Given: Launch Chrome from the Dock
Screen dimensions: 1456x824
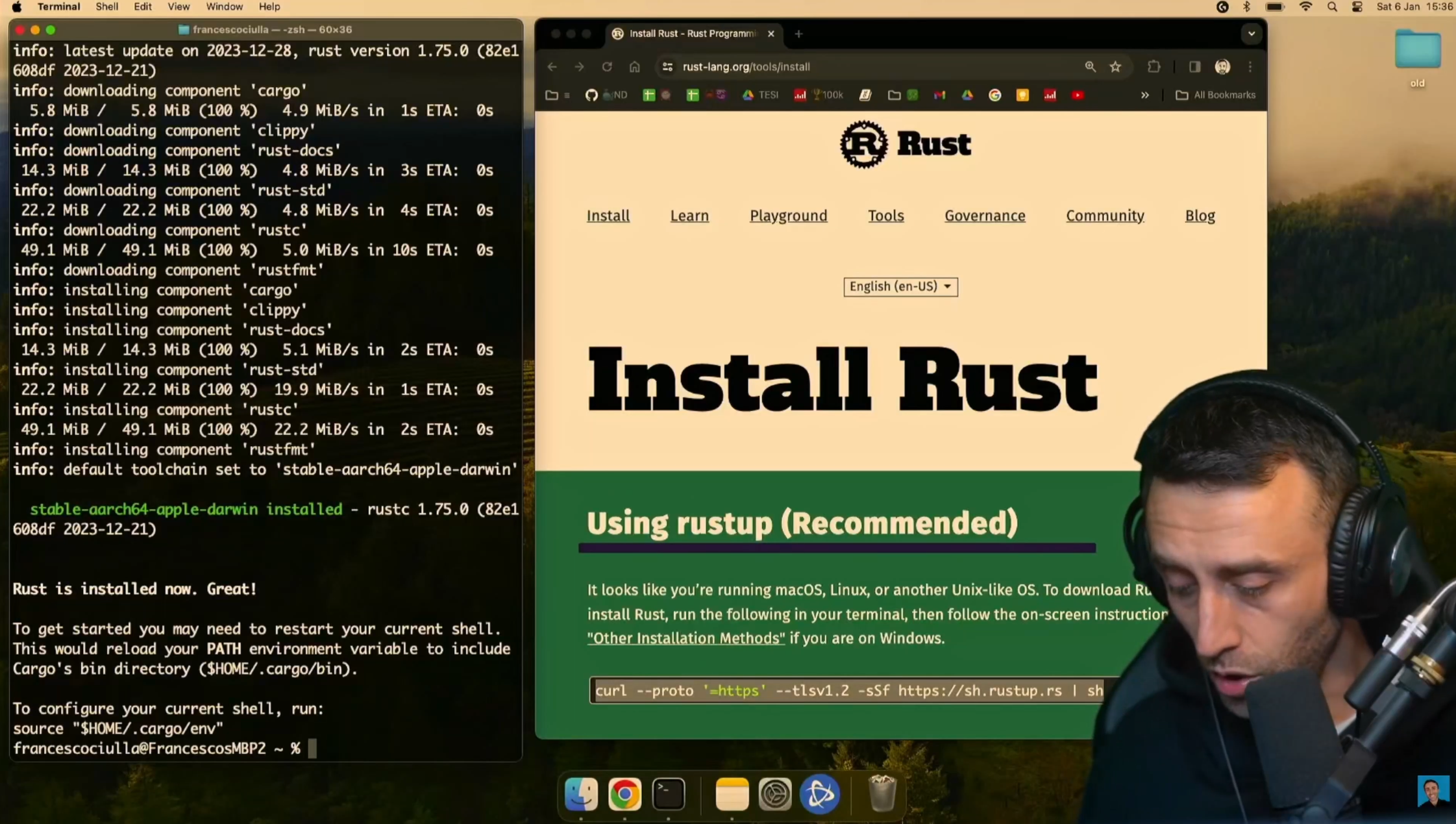Looking at the screenshot, I should coord(623,793).
